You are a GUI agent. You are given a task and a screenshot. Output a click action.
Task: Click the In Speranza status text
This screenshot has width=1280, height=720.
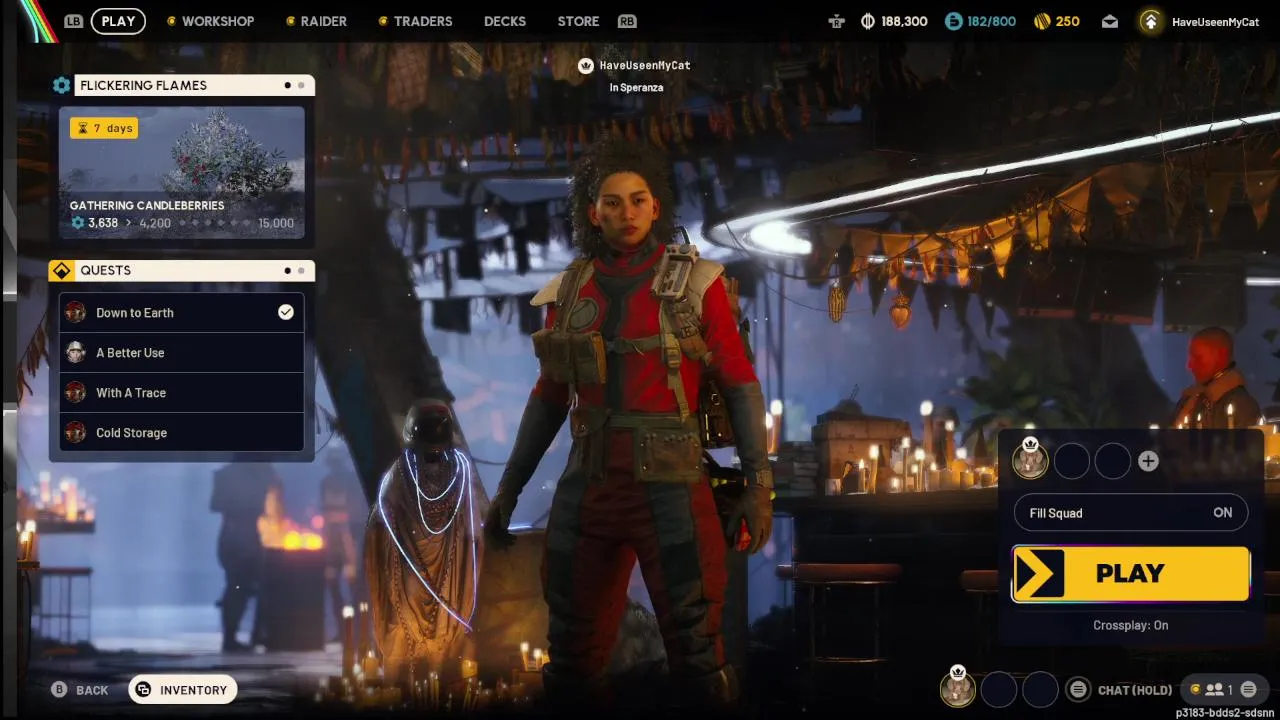point(636,88)
